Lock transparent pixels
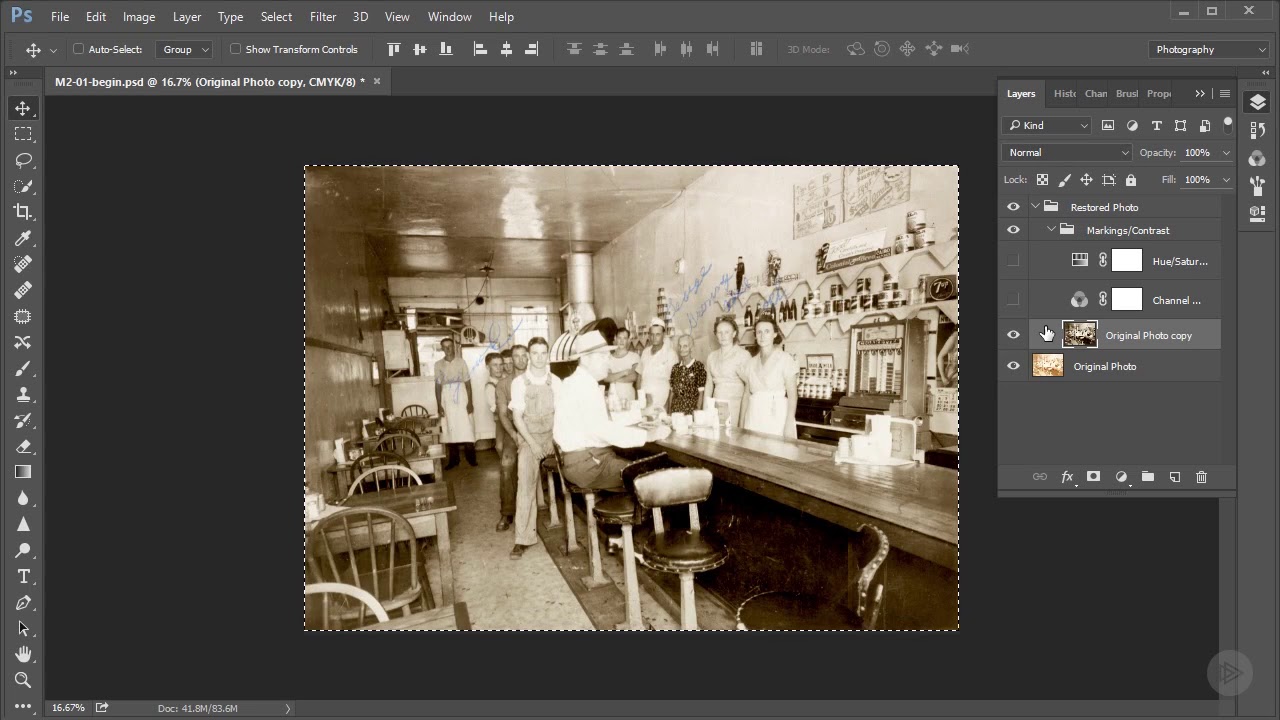 click(1042, 180)
